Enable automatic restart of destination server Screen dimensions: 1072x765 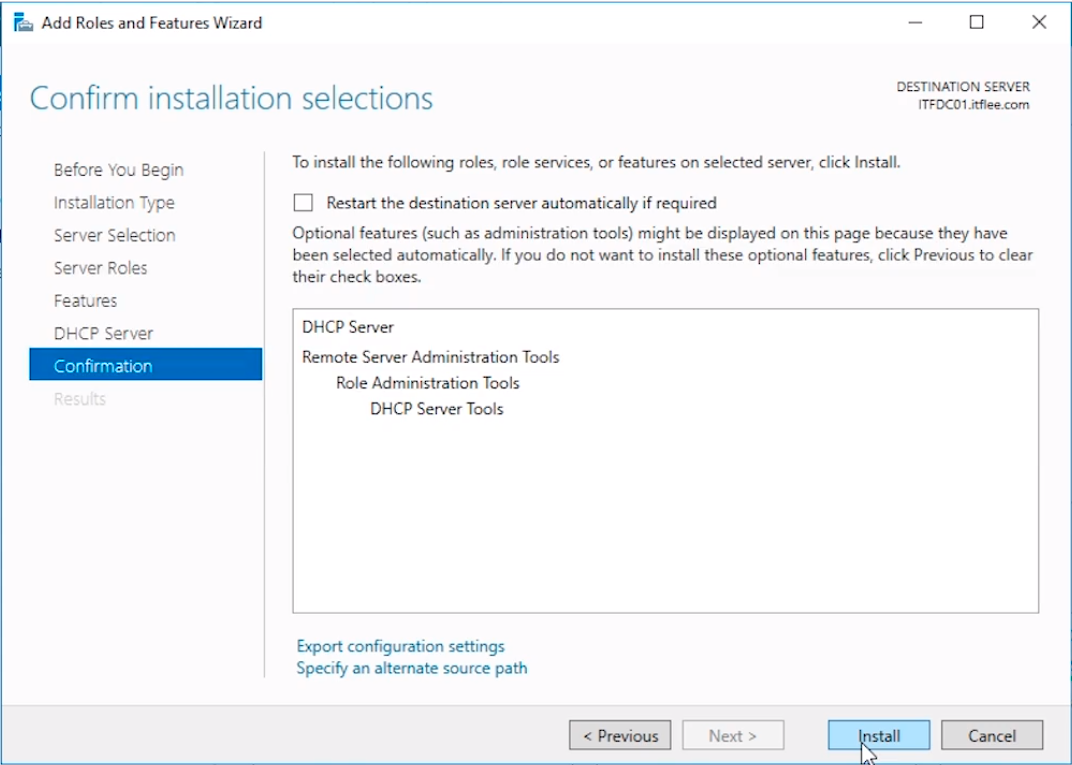(x=303, y=203)
